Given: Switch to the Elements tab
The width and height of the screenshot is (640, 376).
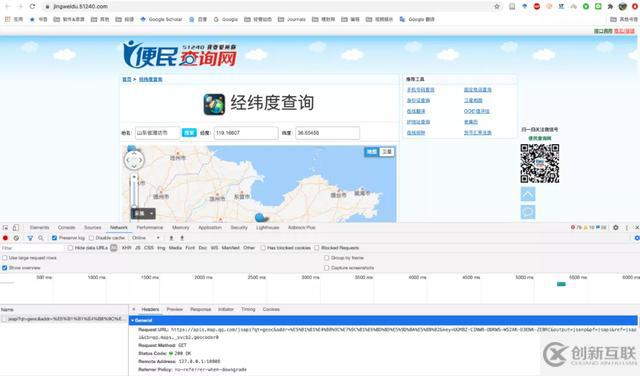Looking at the screenshot, I should [x=39, y=227].
